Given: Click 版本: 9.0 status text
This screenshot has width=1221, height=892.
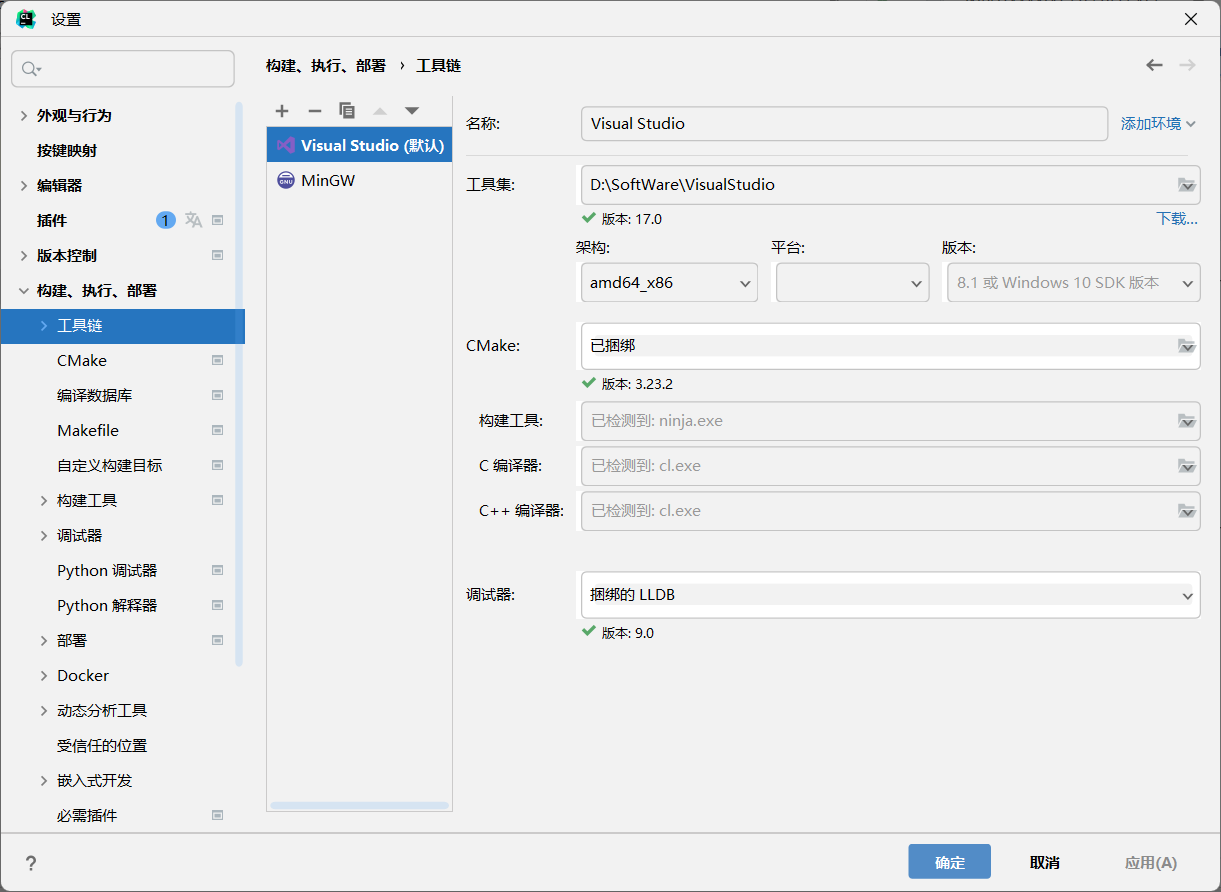Looking at the screenshot, I should click(x=627, y=633).
